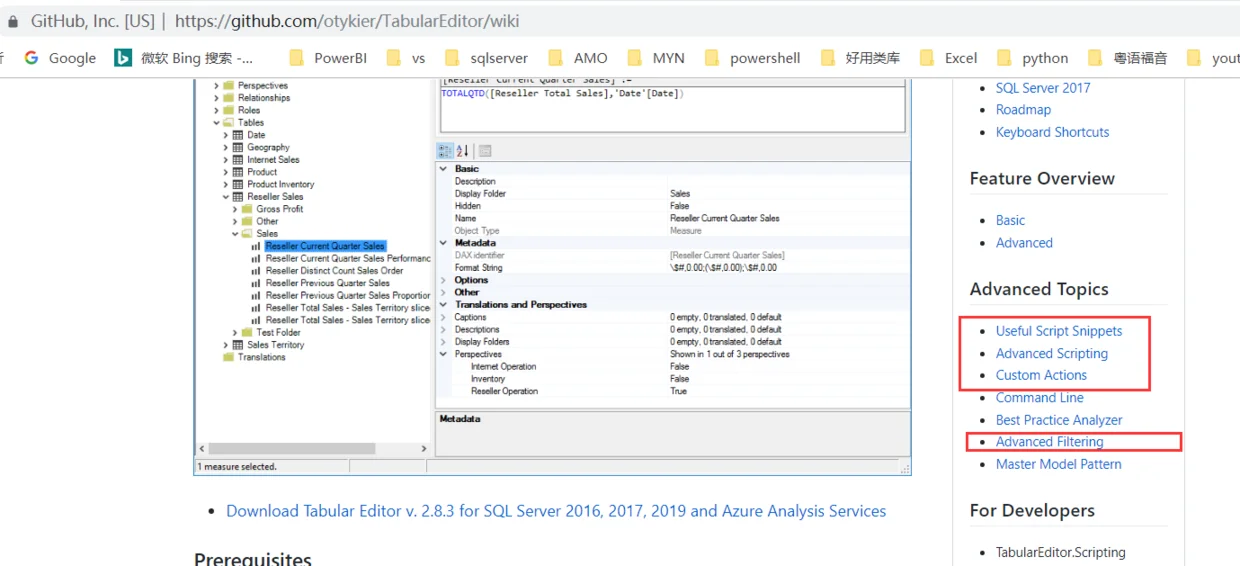Click the folder icon beside Gross Profit

(x=247, y=209)
